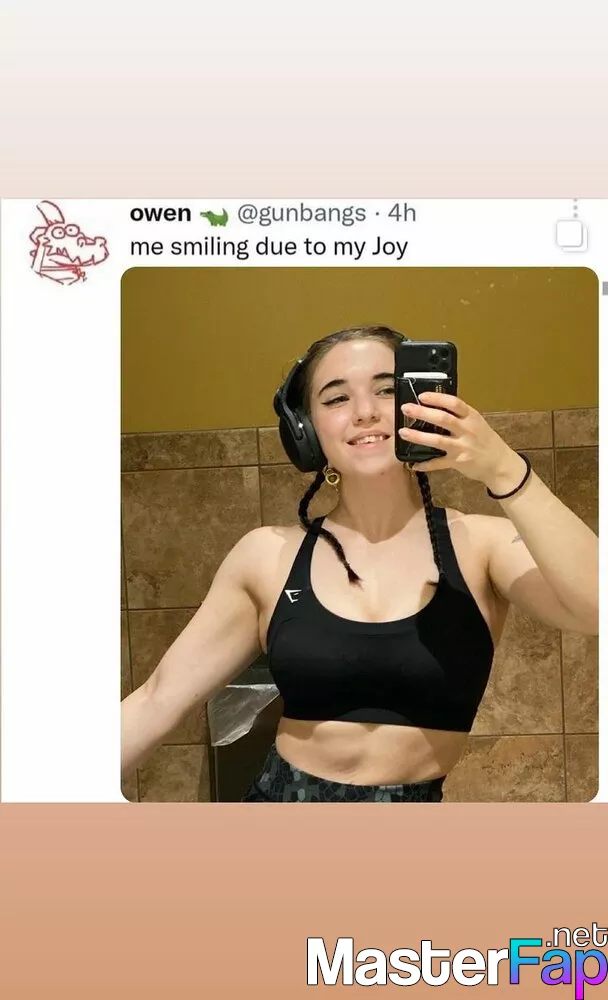This screenshot has width=608, height=1000.
Task: Click the white logo on the black top
Action: tap(292, 596)
